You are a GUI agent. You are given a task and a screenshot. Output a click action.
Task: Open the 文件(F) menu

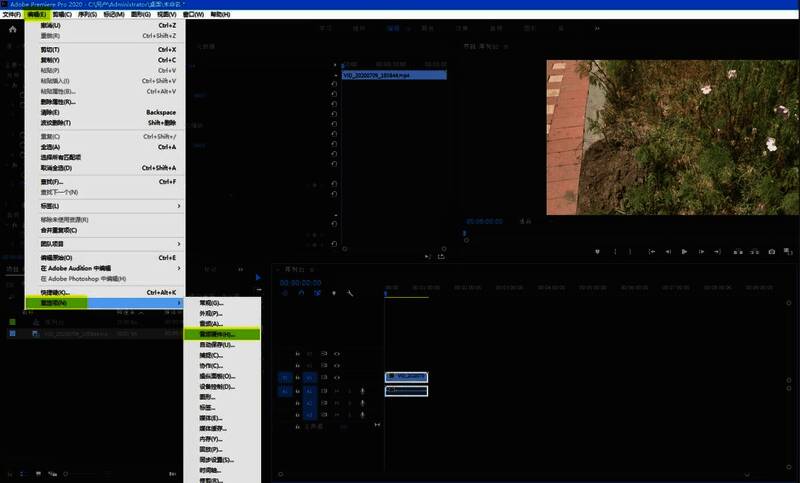click(11, 15)
